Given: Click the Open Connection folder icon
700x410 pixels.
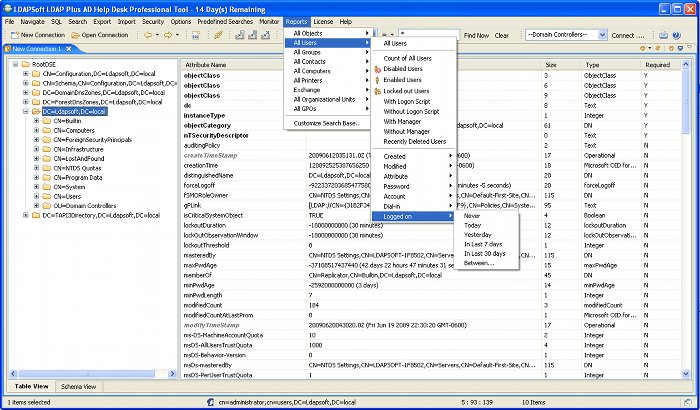Looking at the screenshot, I should pos(74,35).
